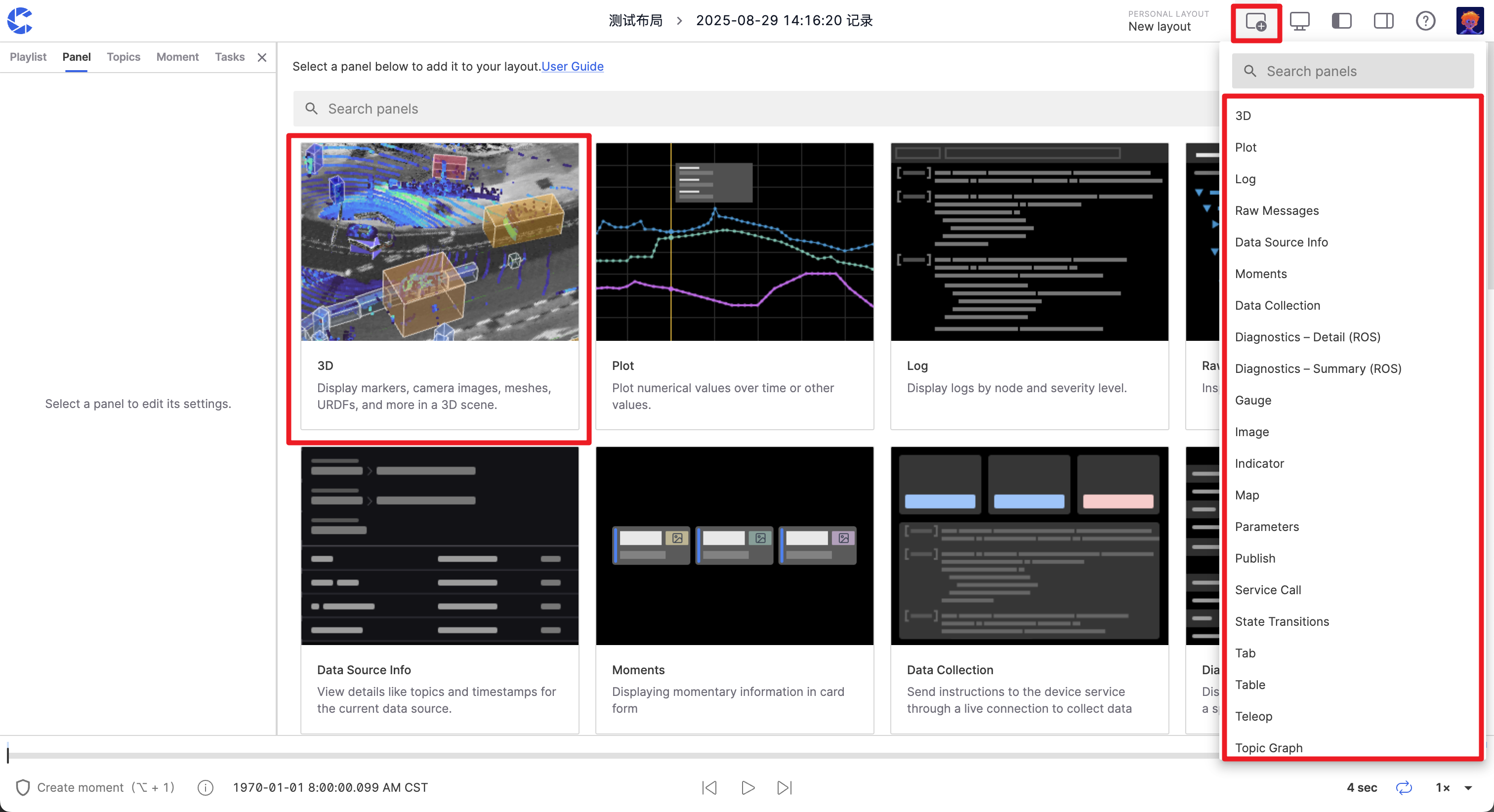Screen dimensions: 1494x812
Task: Open the User Guide link
Action: (572, 66)
